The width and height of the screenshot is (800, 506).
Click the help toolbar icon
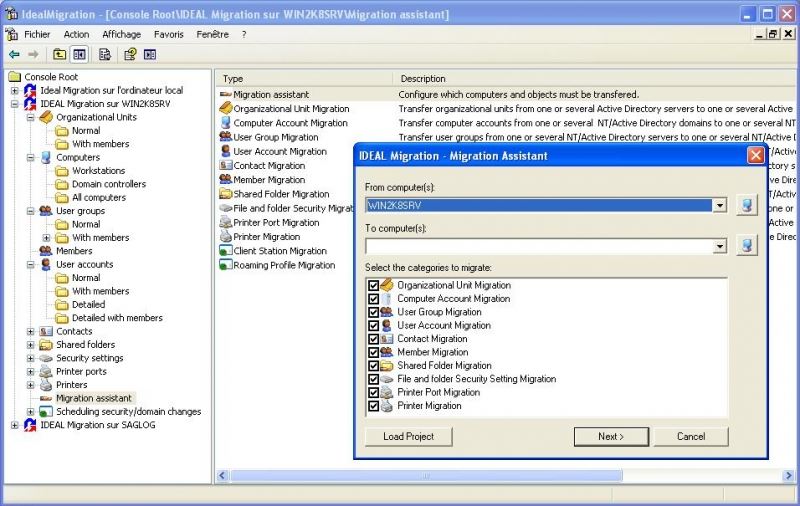tap(130, 54)
